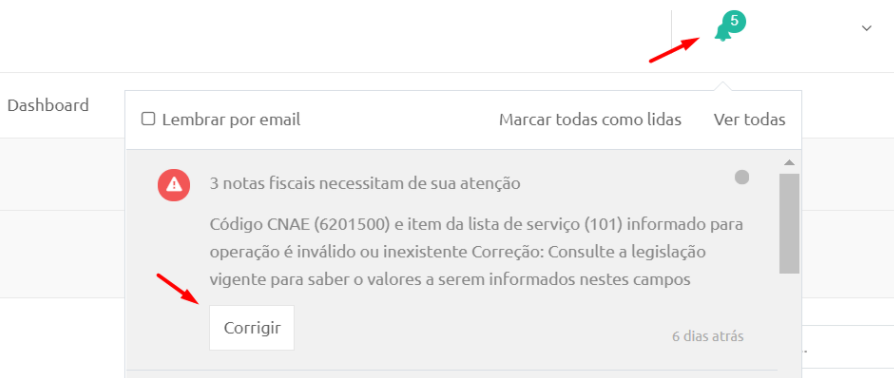The width and height of the screenshot is (894, 378).
Task: Click the popover's triangular pointer under the bell
Action: [722, 86]
